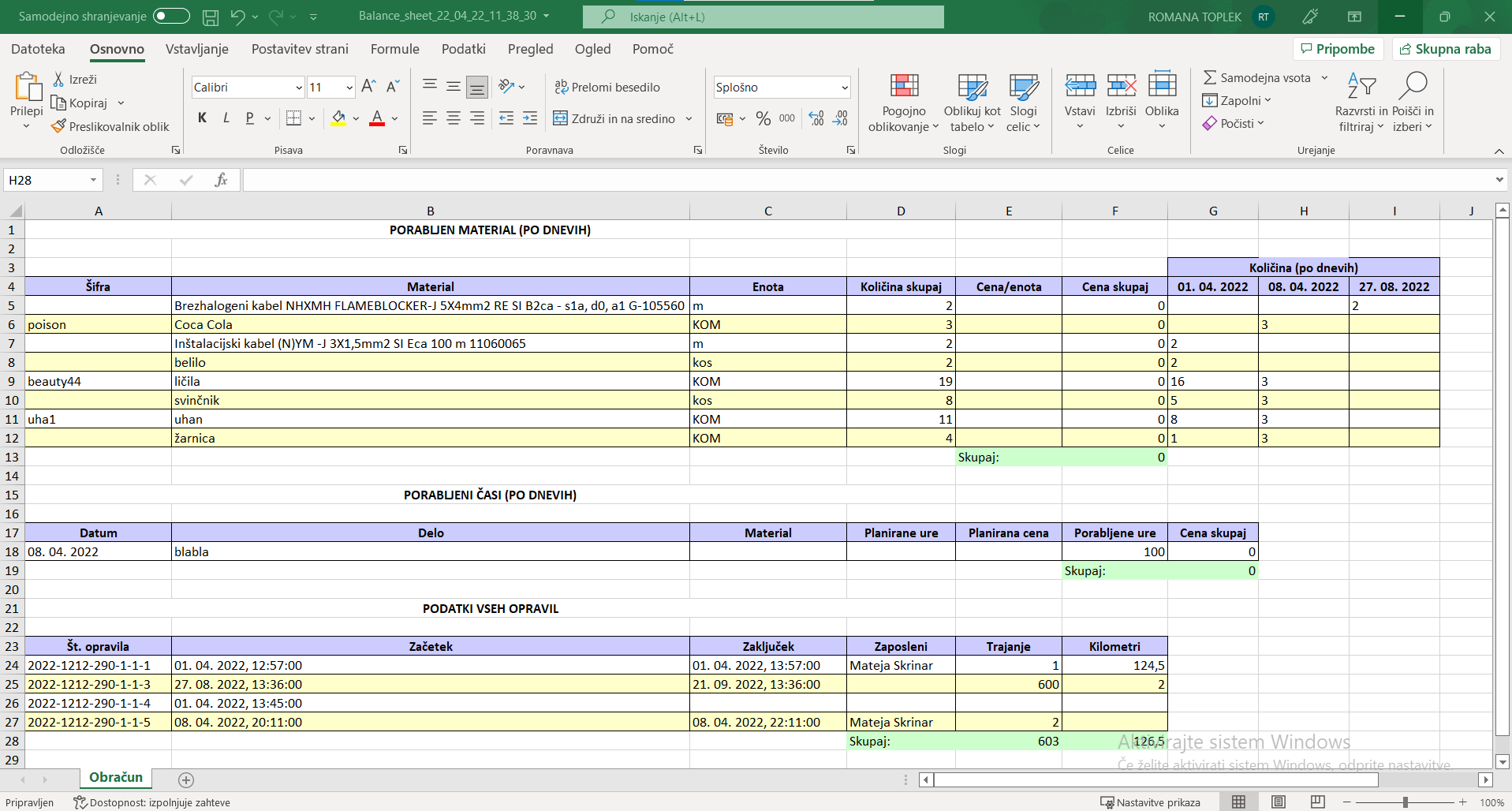Image resolution: width=1512 pixels, height=811 pixels.
Task: Open Pogojno oblikovanje conditional formatting
Action: [x=904, y=103]
